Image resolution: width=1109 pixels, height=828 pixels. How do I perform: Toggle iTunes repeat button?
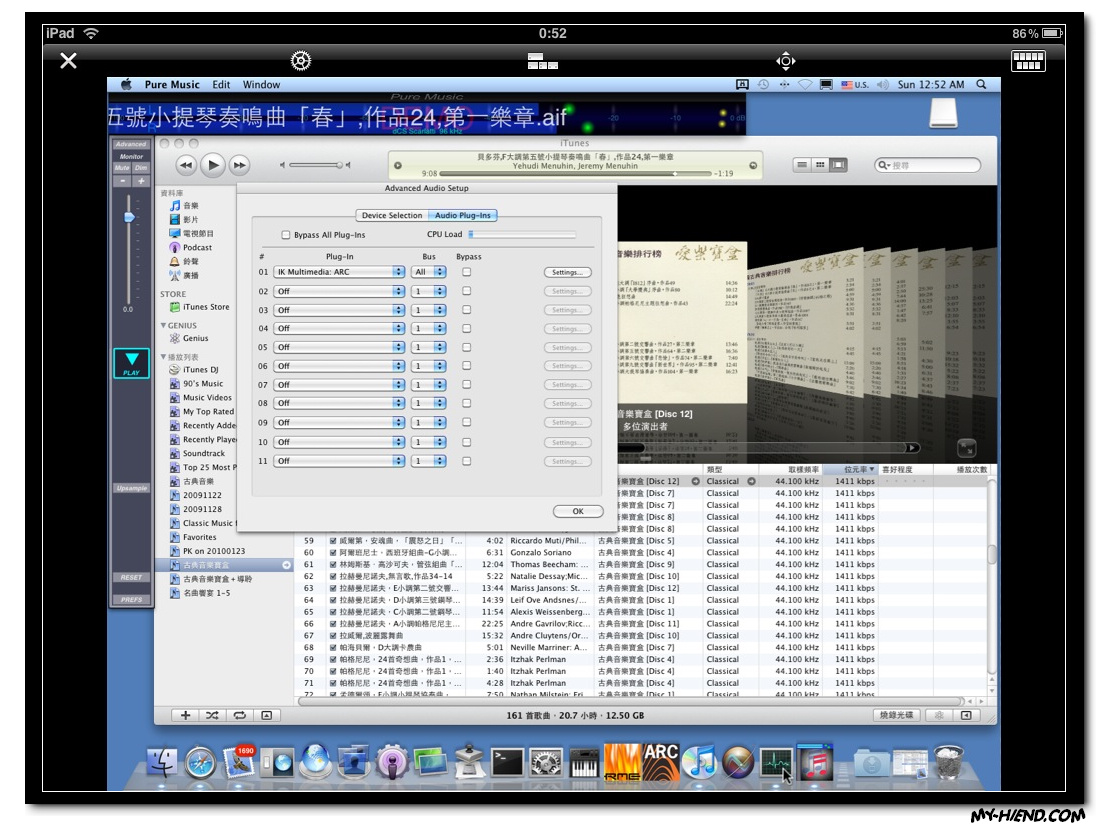pyautogui.click(x=240, y=716)
